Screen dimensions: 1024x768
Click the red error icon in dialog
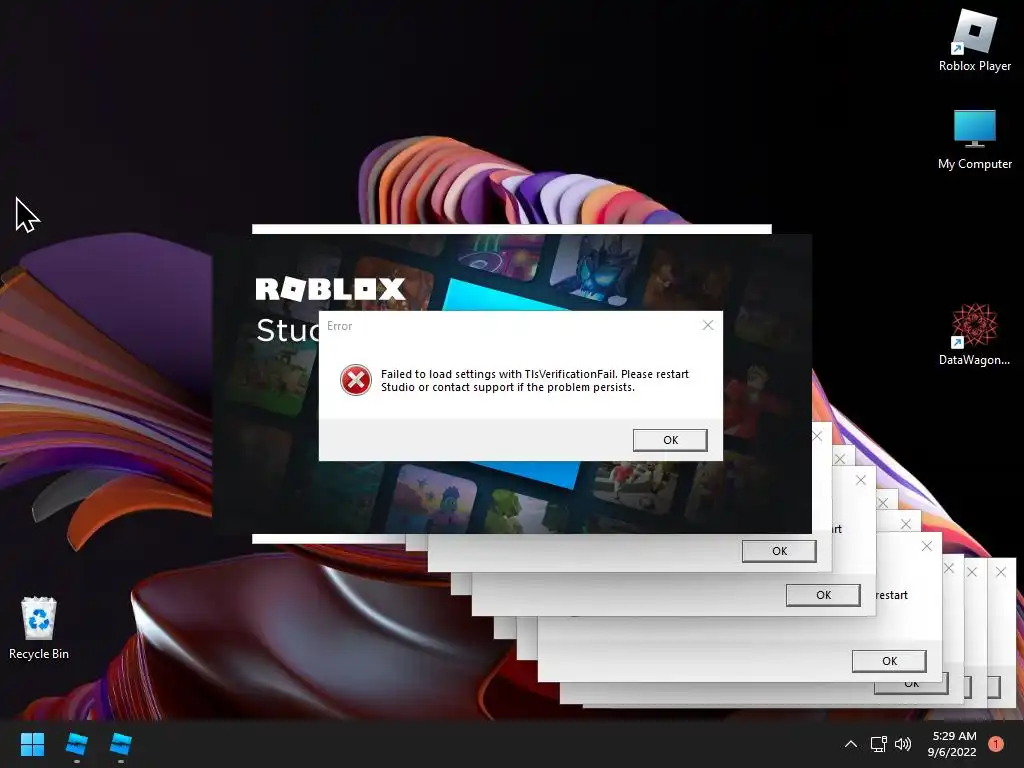pyautogui.click(x=356, y=380)
